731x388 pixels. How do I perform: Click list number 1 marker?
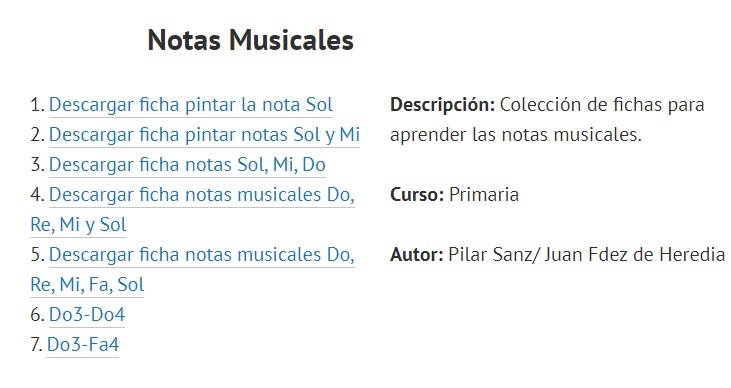(x=37, y=105)
